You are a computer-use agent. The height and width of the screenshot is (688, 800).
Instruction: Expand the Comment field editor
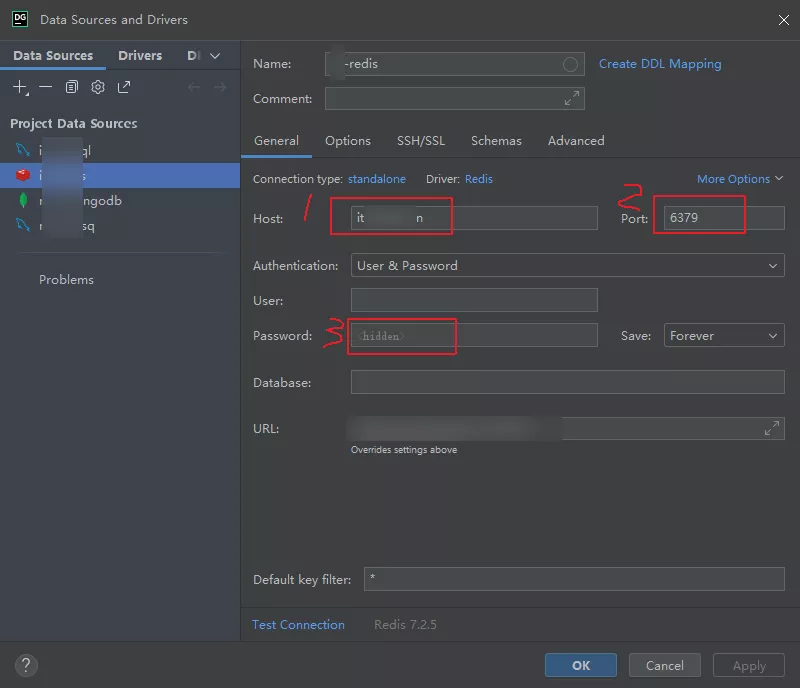point(571,98)
